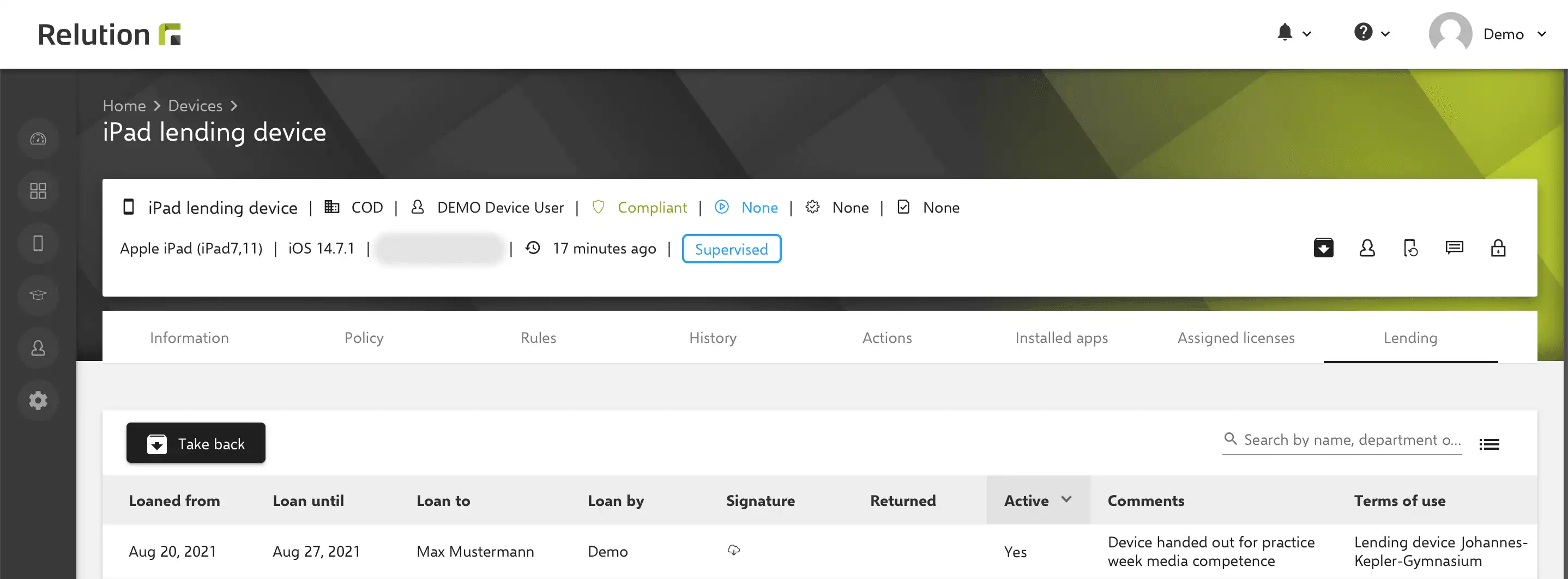Click the Take back button

(x=195, y=443)
